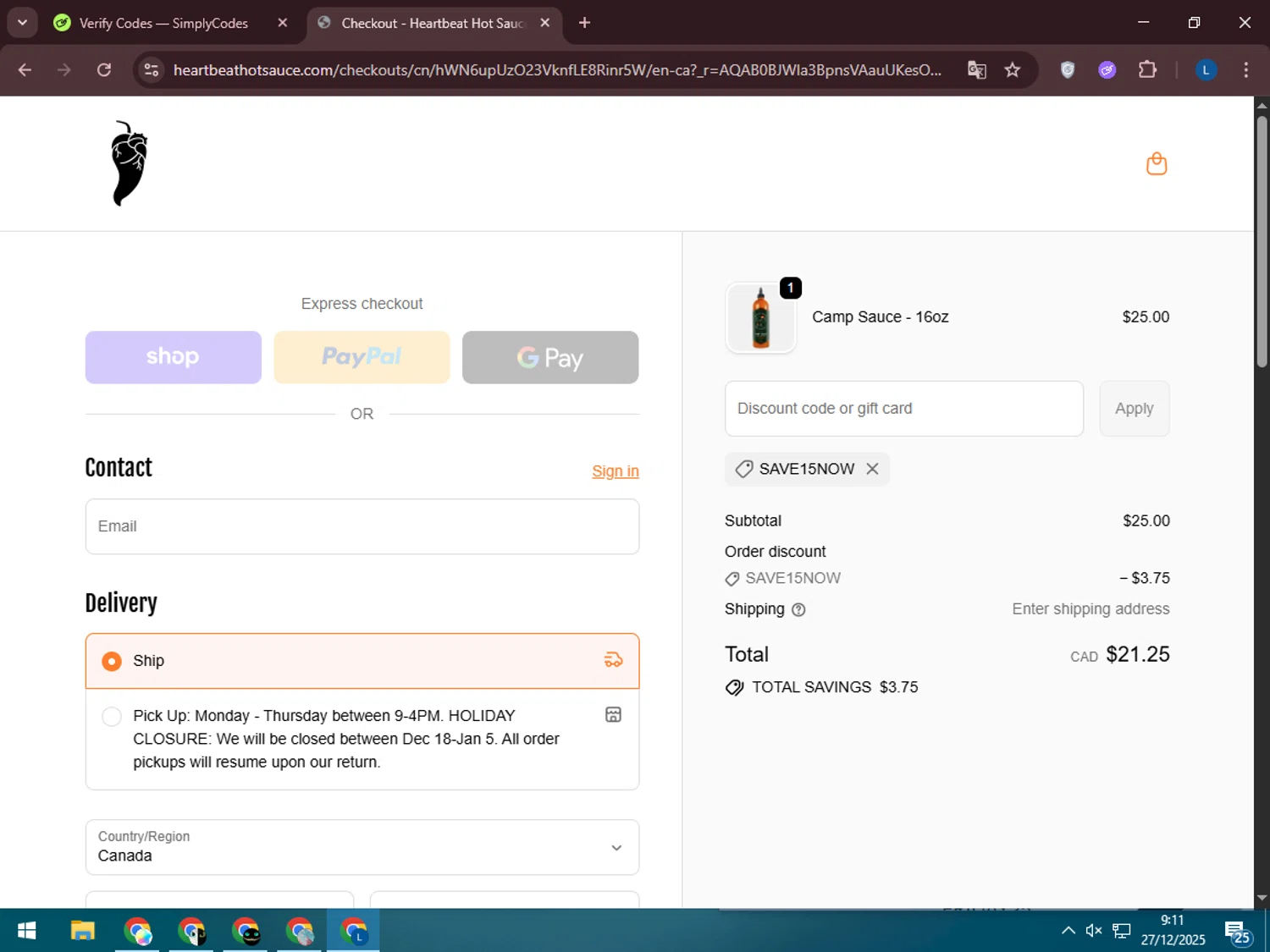Click the page vertical scrollbar

[x=1262, y=241]
